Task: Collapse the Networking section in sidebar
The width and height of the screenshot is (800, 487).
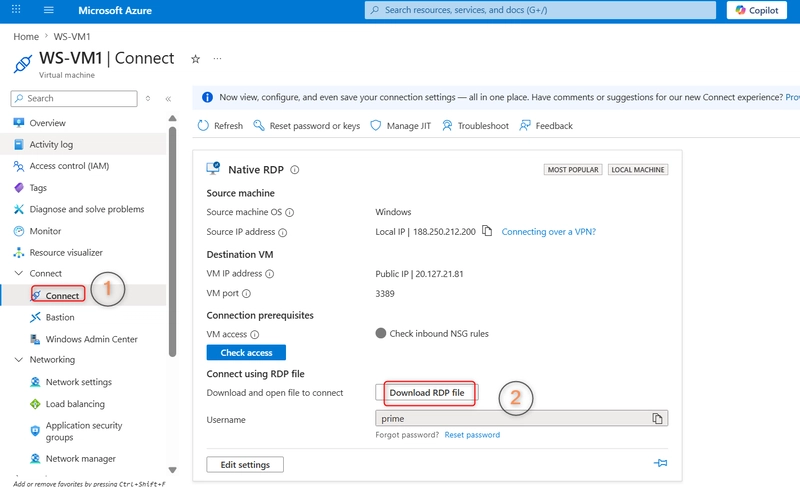Action: pyautogui.click(x=19, y=360)
